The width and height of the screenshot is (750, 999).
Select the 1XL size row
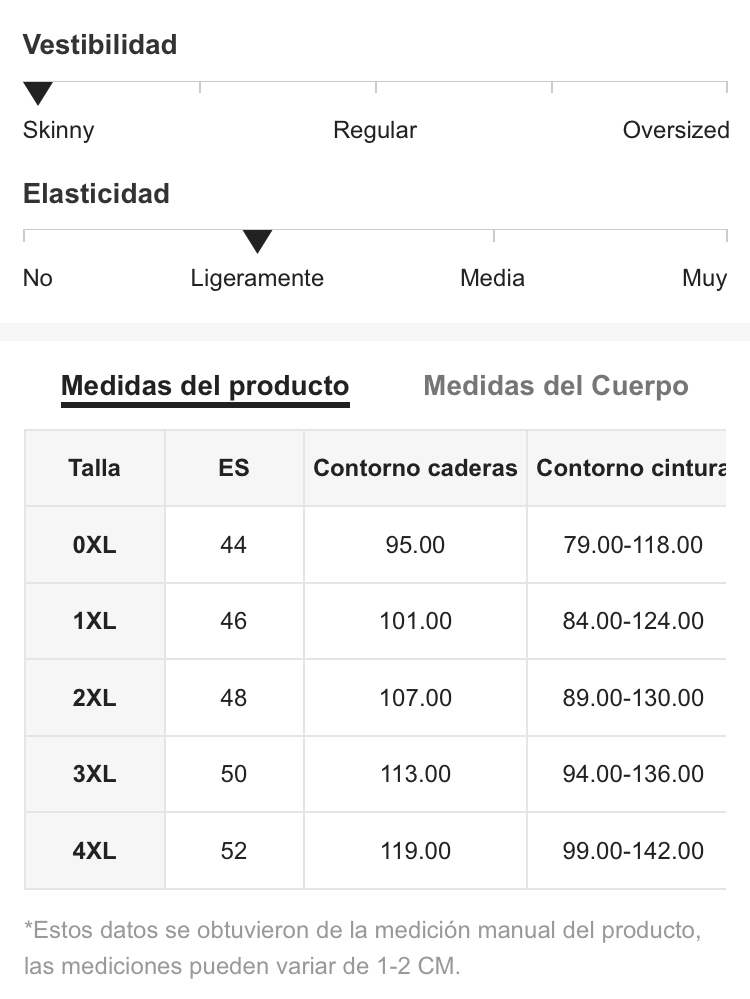(375, 621)
